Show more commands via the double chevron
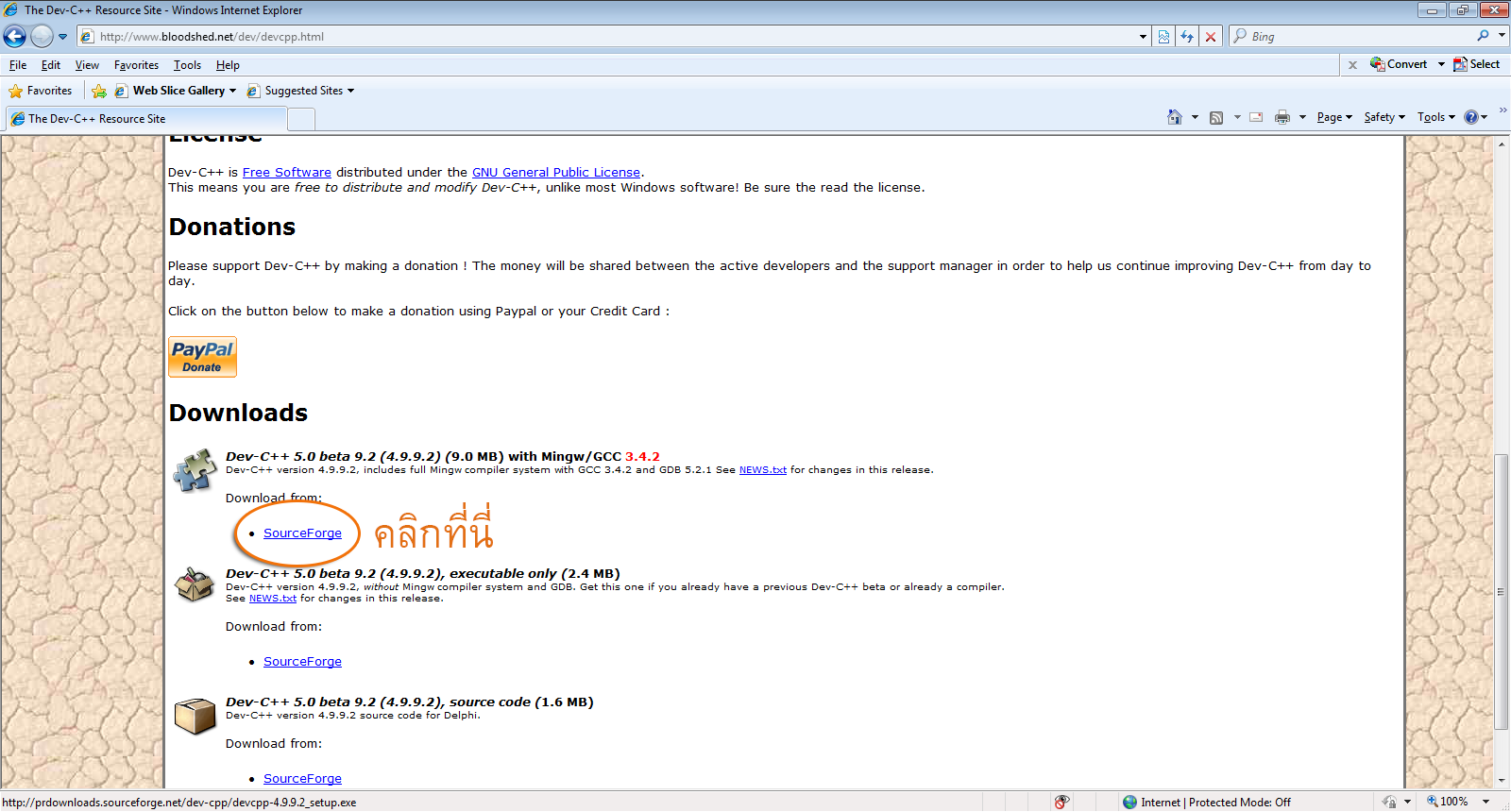1511x812 pixels. click(1503, 110)
